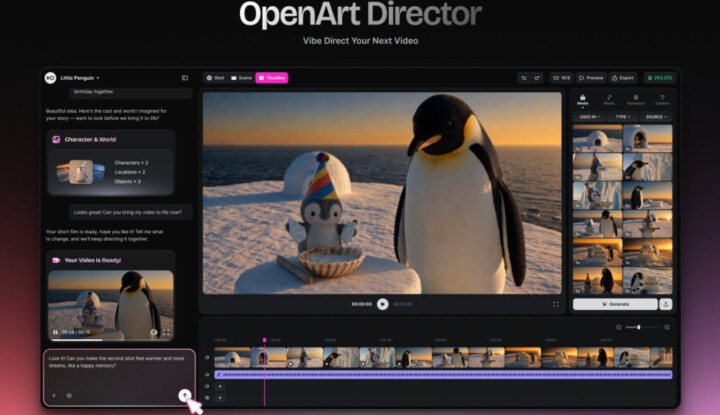Send the chat message with arrow button
The height and width of the screenshot is (415, 720).
[185, 395]
